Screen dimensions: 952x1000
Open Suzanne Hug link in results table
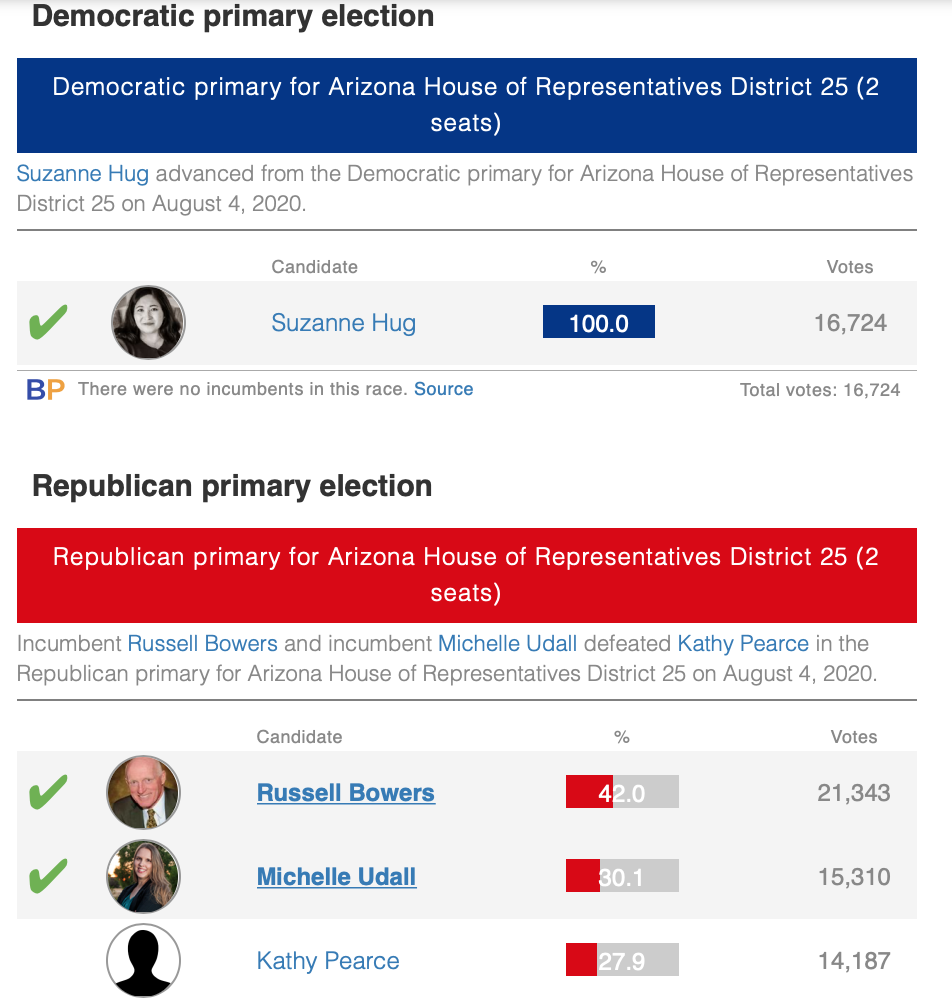point(343,323)
